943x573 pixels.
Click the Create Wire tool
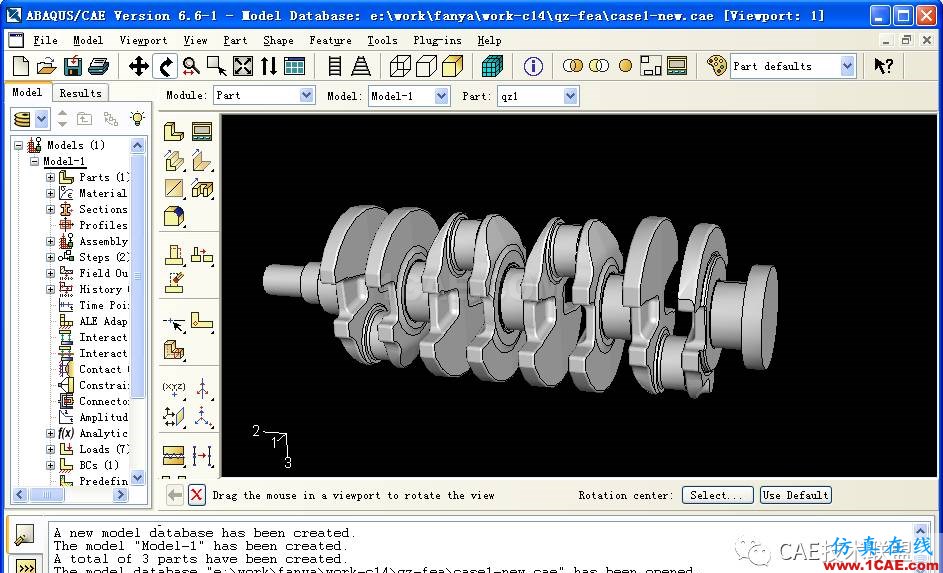click(174, 189)
